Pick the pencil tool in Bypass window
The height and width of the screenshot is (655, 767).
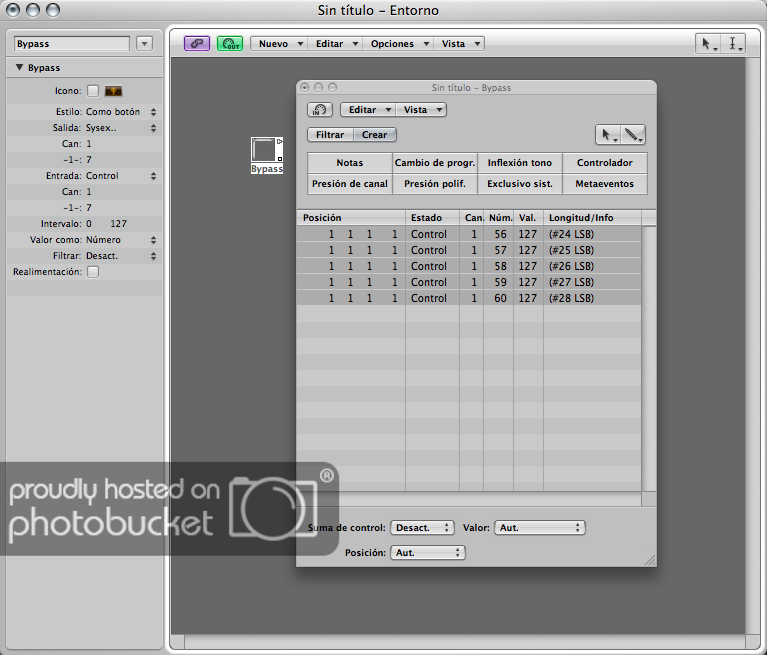tap(633, 135)
